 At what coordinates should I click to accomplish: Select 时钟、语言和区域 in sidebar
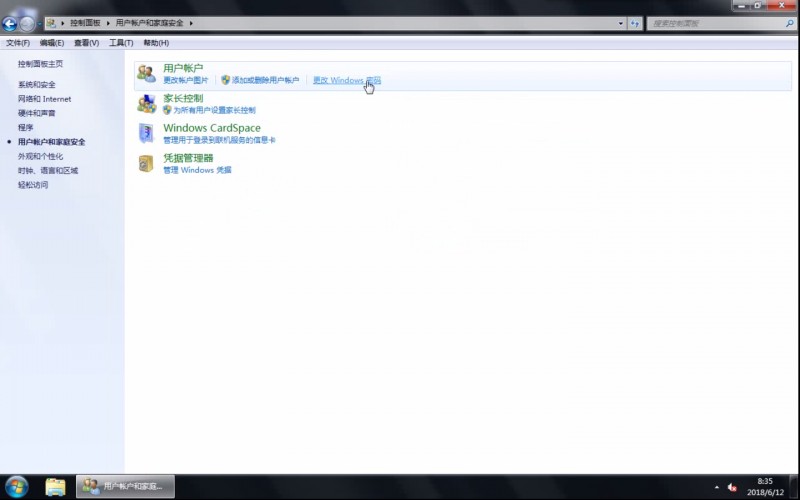pos(48,170)
